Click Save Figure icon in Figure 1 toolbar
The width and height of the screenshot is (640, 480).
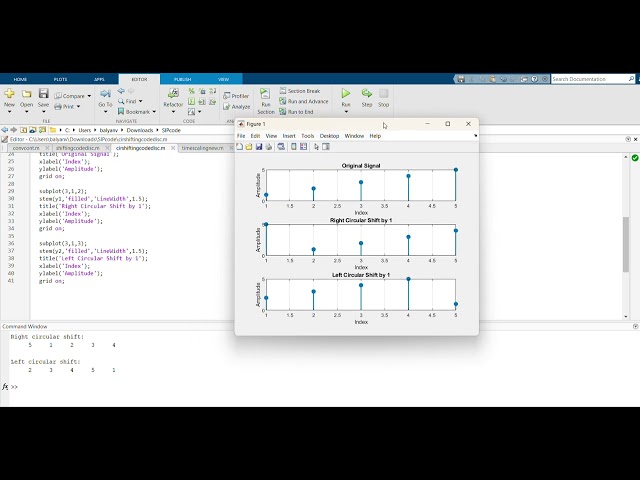click(x=259, y=147)
